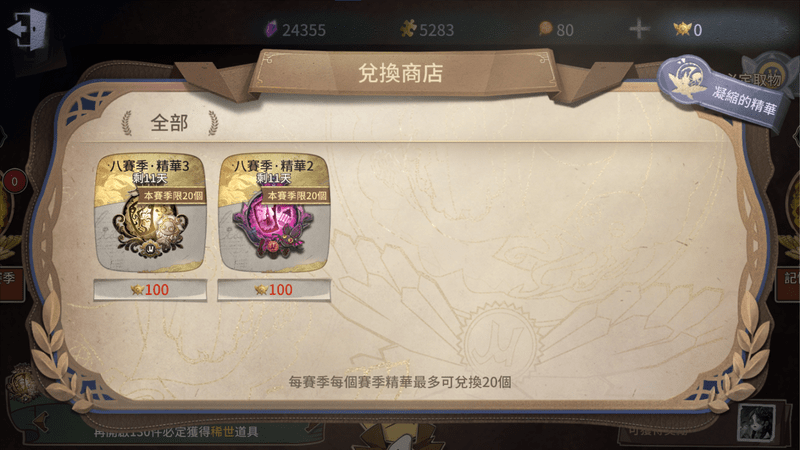Image resolution: width=800 pixels, height=450 pixels.
Task: Click the purple fragments currency icon
Action: (x=270, y=29)
